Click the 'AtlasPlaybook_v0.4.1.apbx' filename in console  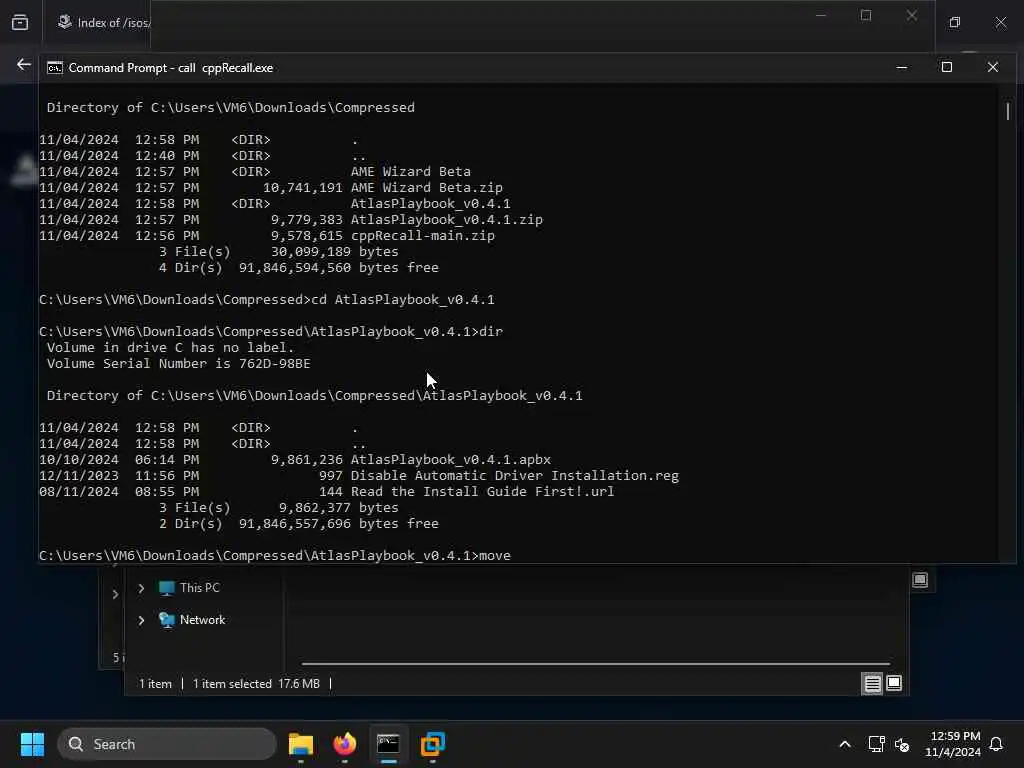pos(451,460)
